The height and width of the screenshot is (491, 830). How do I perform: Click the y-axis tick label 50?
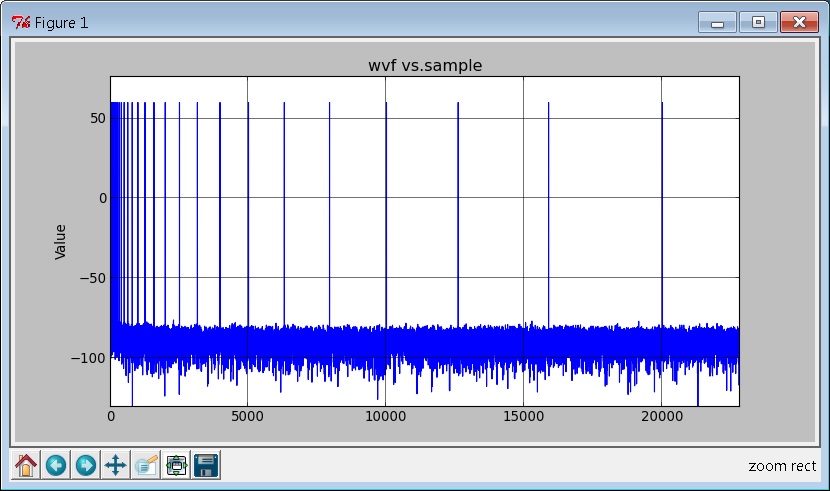point(98,118)
